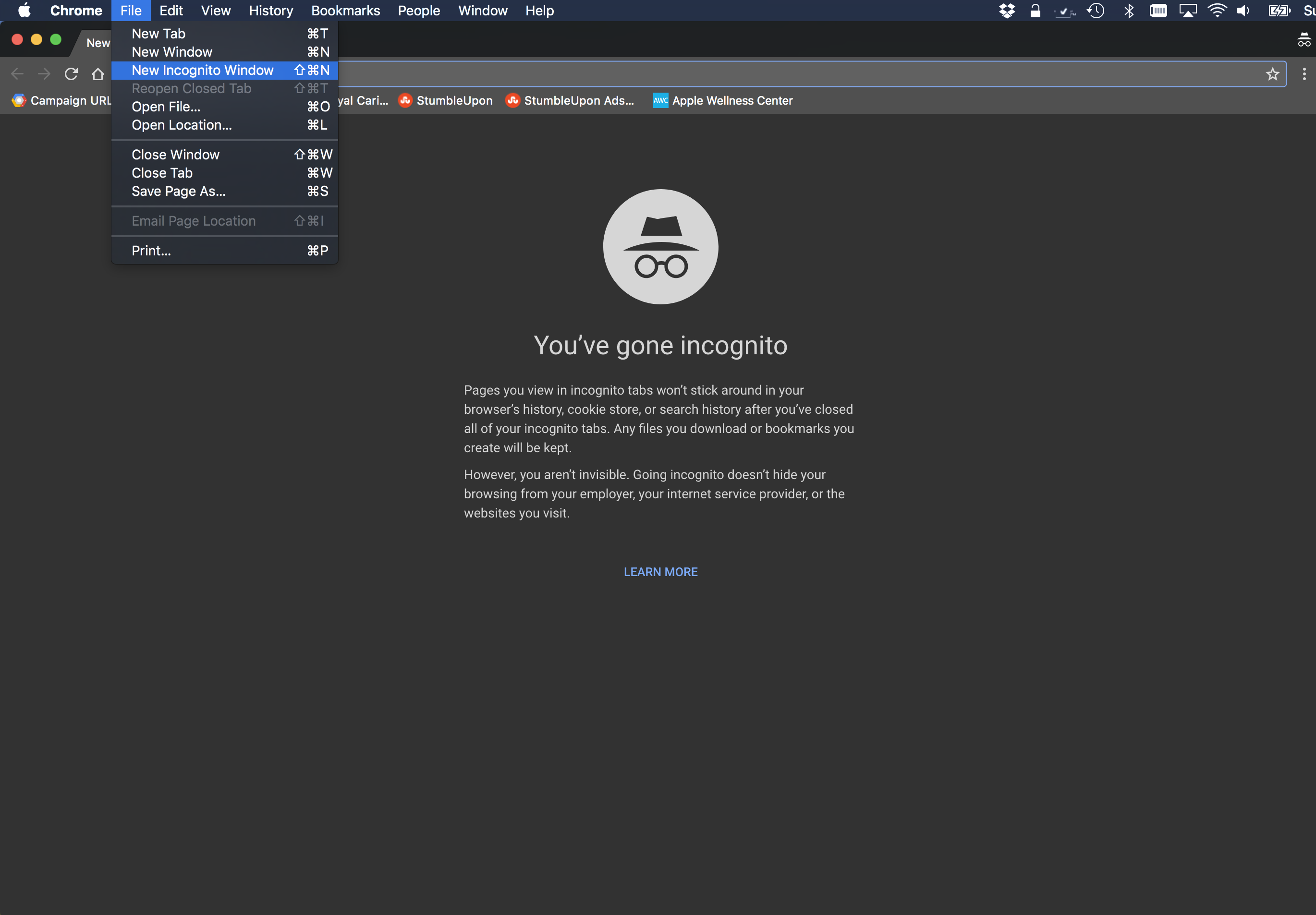This screenshot has height=915, width=1316.
Task: Open Apple Wellness Center bookmark
Action: tap(722, 100)
